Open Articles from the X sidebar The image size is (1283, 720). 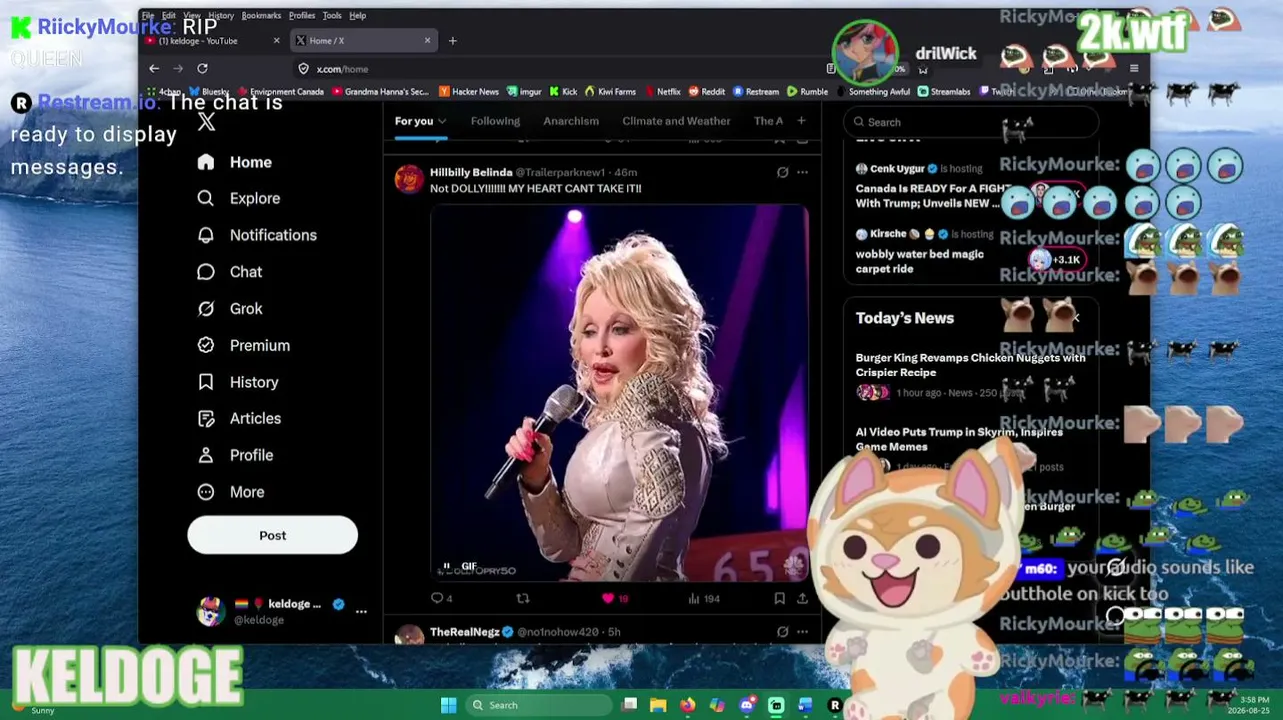pos(239,418)
